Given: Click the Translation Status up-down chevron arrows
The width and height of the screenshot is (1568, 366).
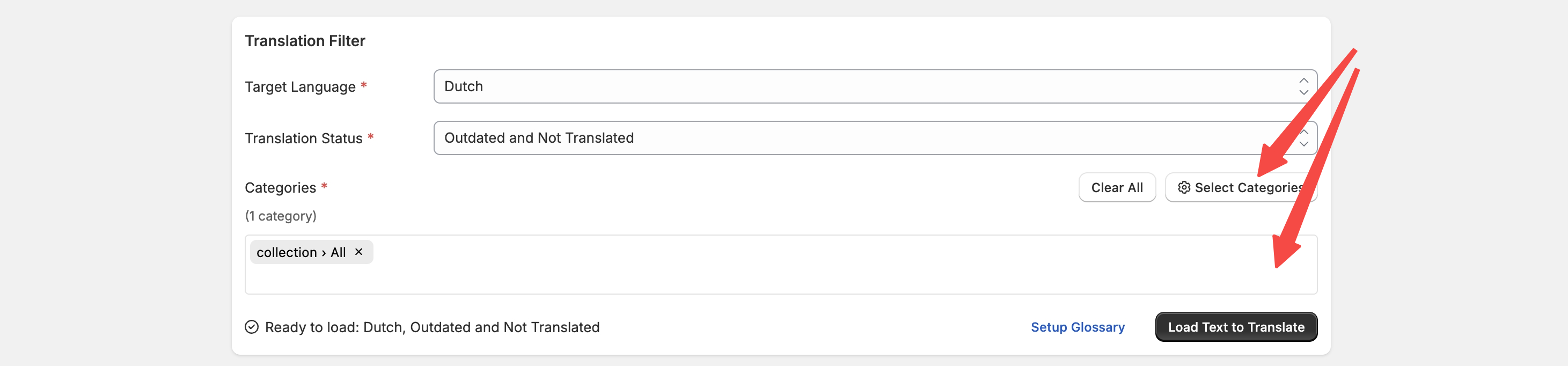Looking at the screenshot, I should tap(1303, 138).
